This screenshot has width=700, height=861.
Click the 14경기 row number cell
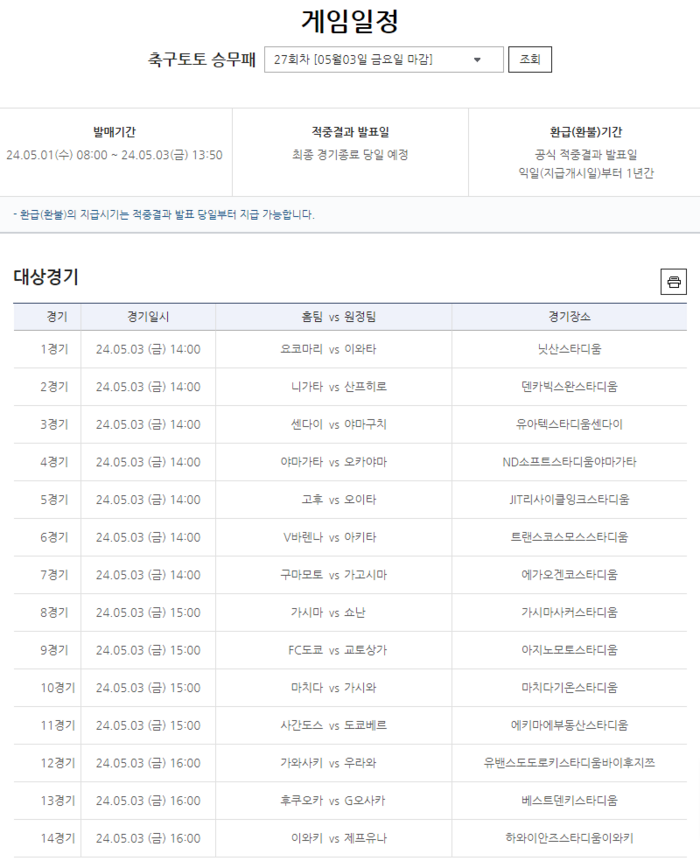57,838
